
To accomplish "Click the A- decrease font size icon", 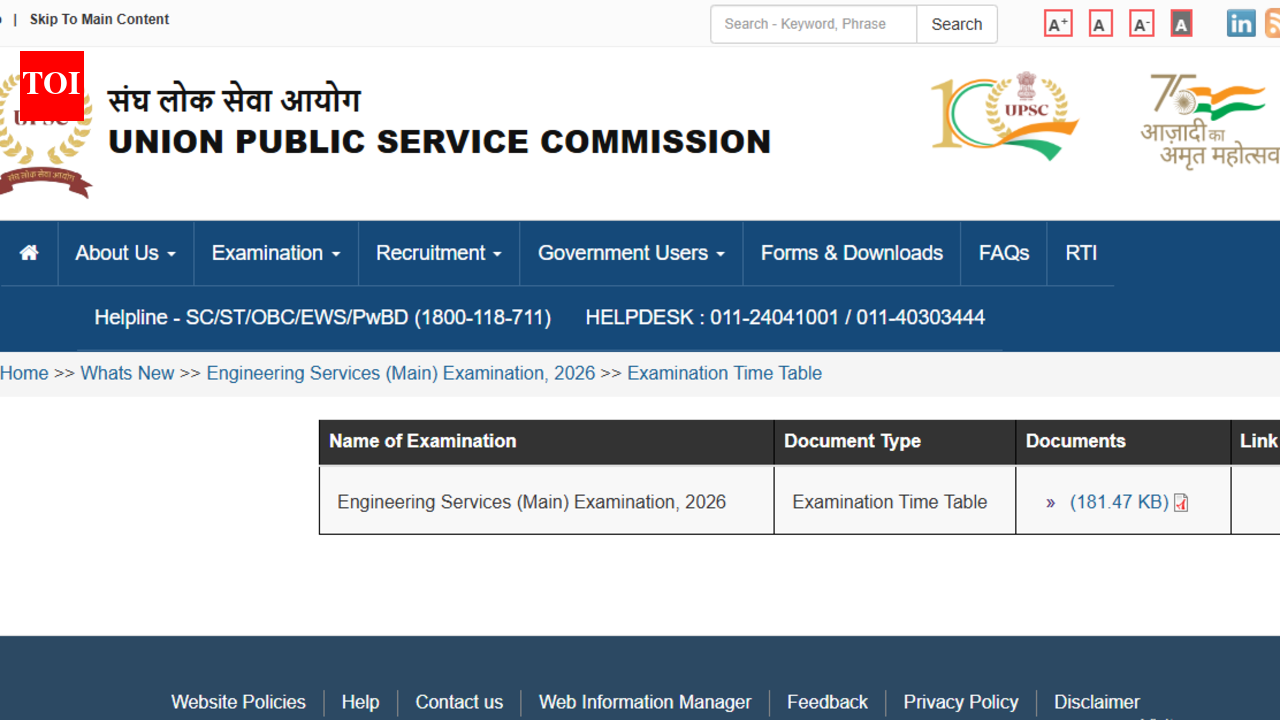I will click(x=1141, y=23).
